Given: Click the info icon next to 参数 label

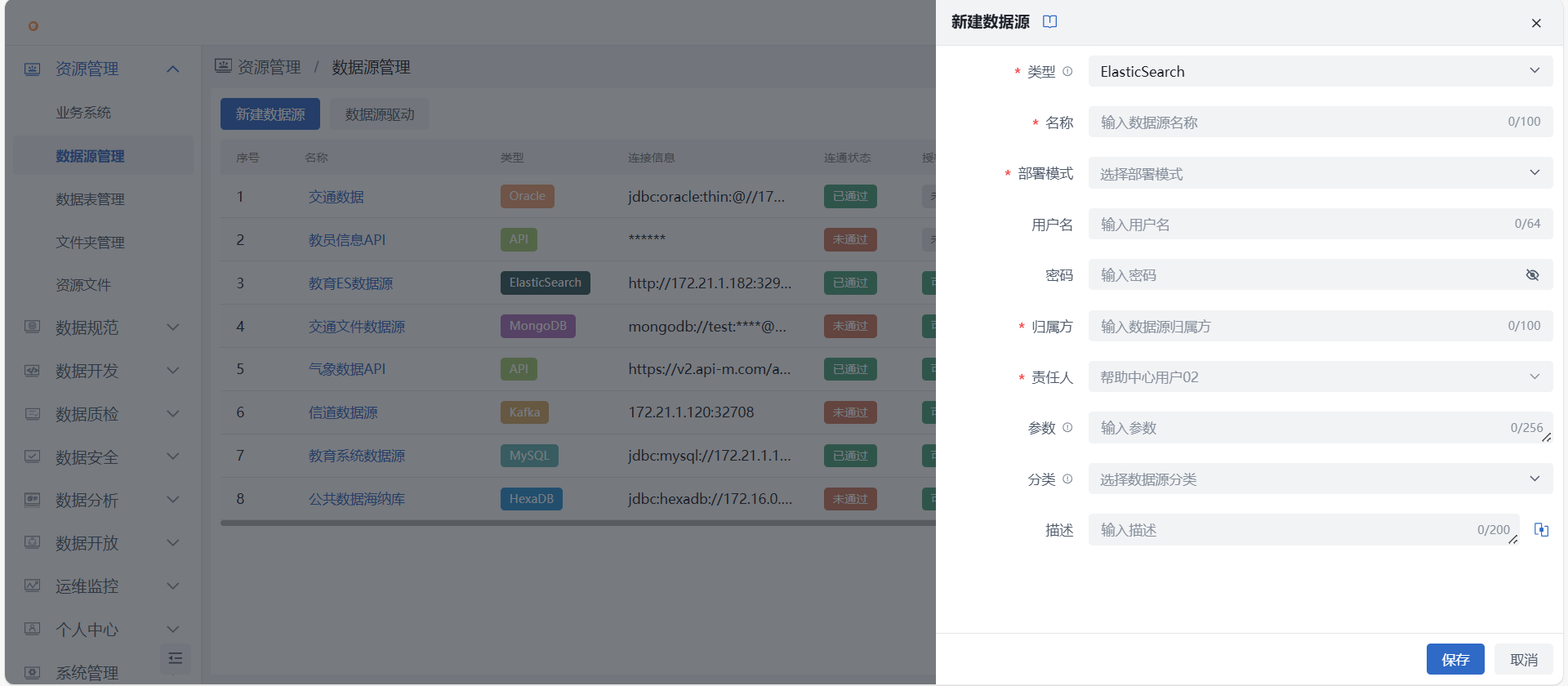Looking at the screenshot, I should pos(1067,427).
